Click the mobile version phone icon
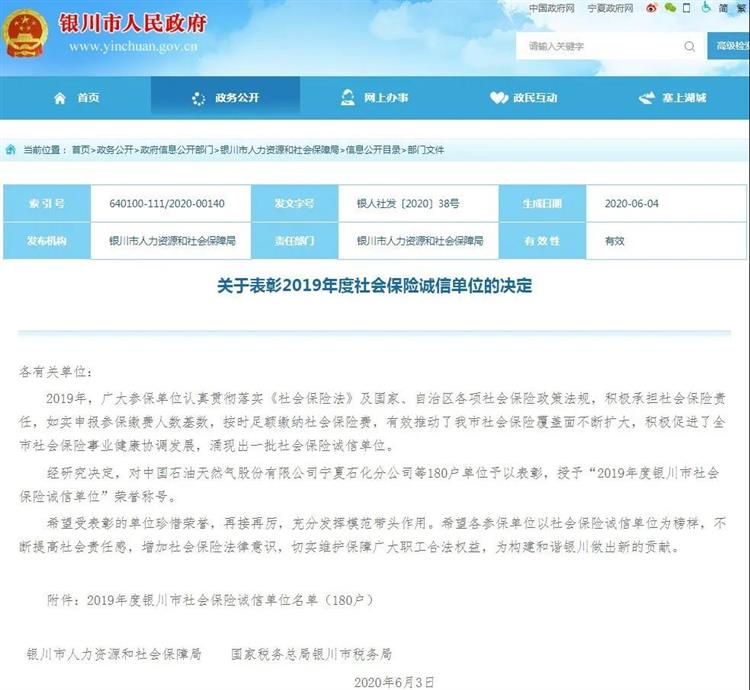The height and width of the screenshot is (690, 750). (686, 8)
